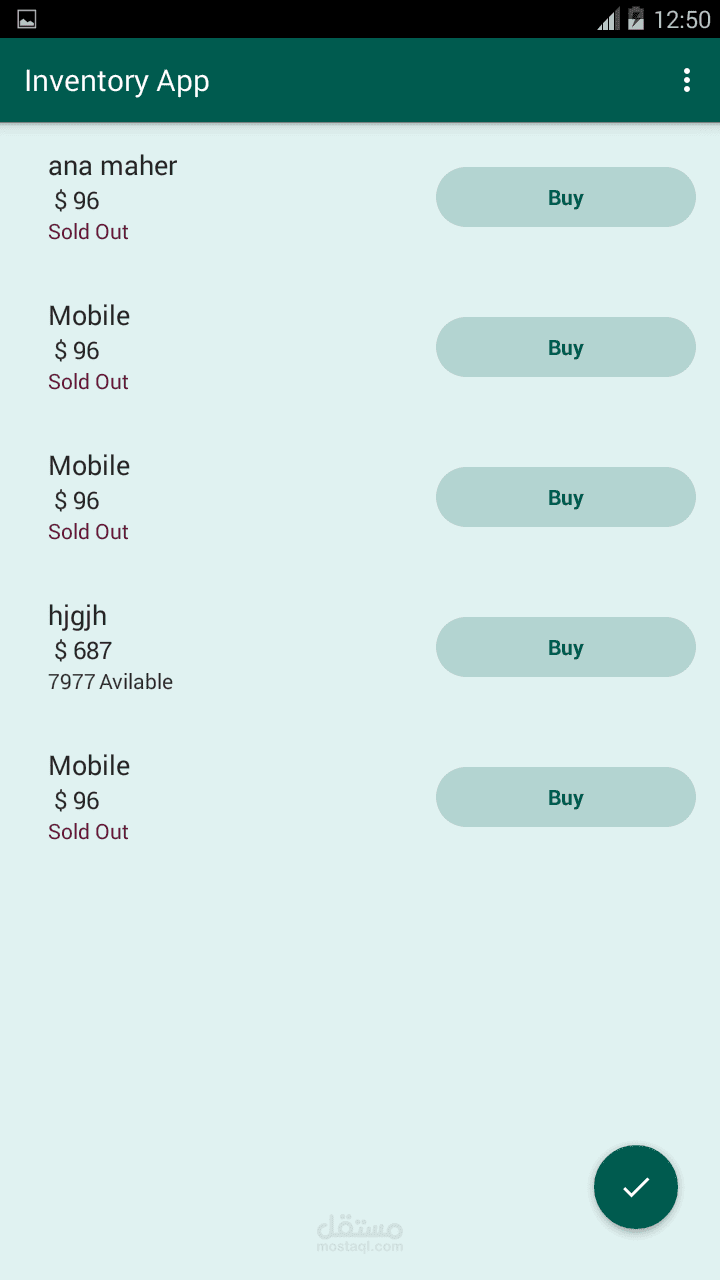The height and width of the screenshot is (1280, 720).
Task: Tap the picture notification icon in status bar
Action: pos(27,19)
